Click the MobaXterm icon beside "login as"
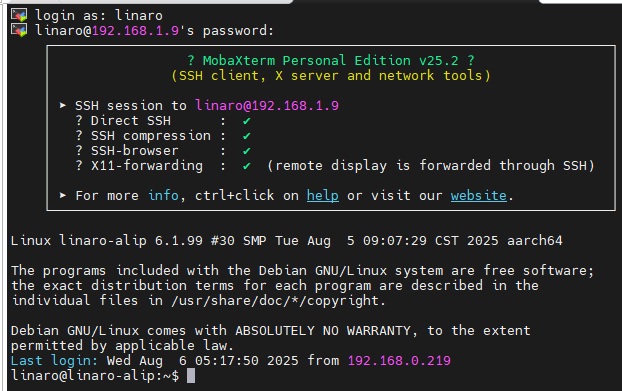This screenshot has width=622, height=391. (19, 15)
